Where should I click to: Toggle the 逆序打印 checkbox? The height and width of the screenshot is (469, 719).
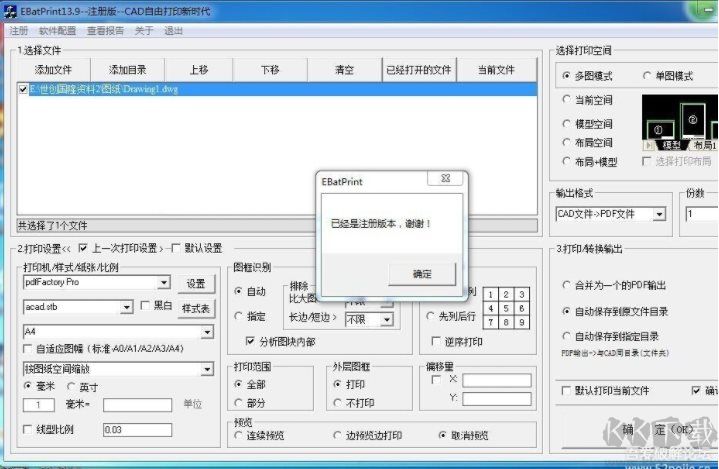[433, 343]
